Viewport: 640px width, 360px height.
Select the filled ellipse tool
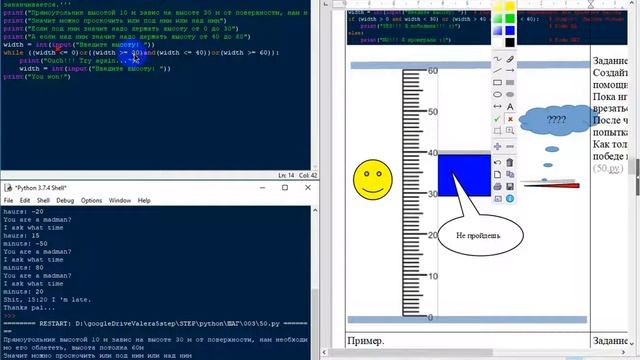[510, 95]
